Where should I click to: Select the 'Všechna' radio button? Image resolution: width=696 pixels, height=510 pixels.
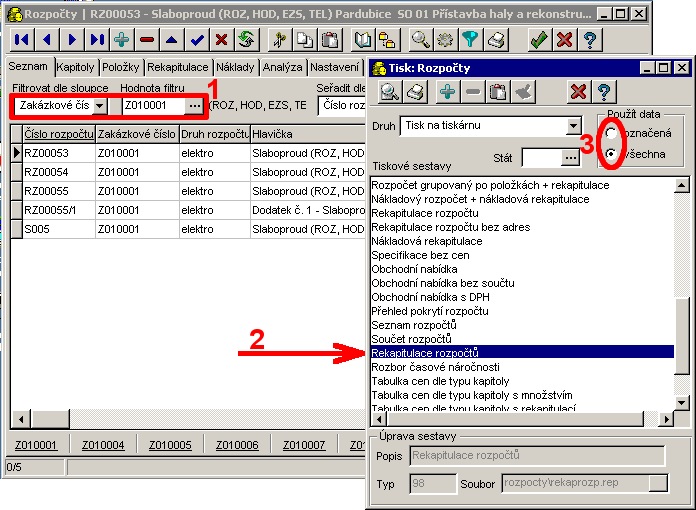611,154
